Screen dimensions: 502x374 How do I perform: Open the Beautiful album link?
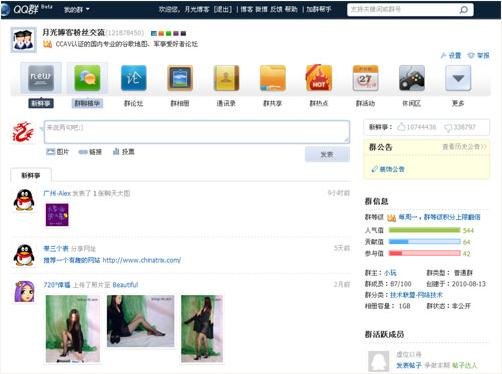point(125,285)
